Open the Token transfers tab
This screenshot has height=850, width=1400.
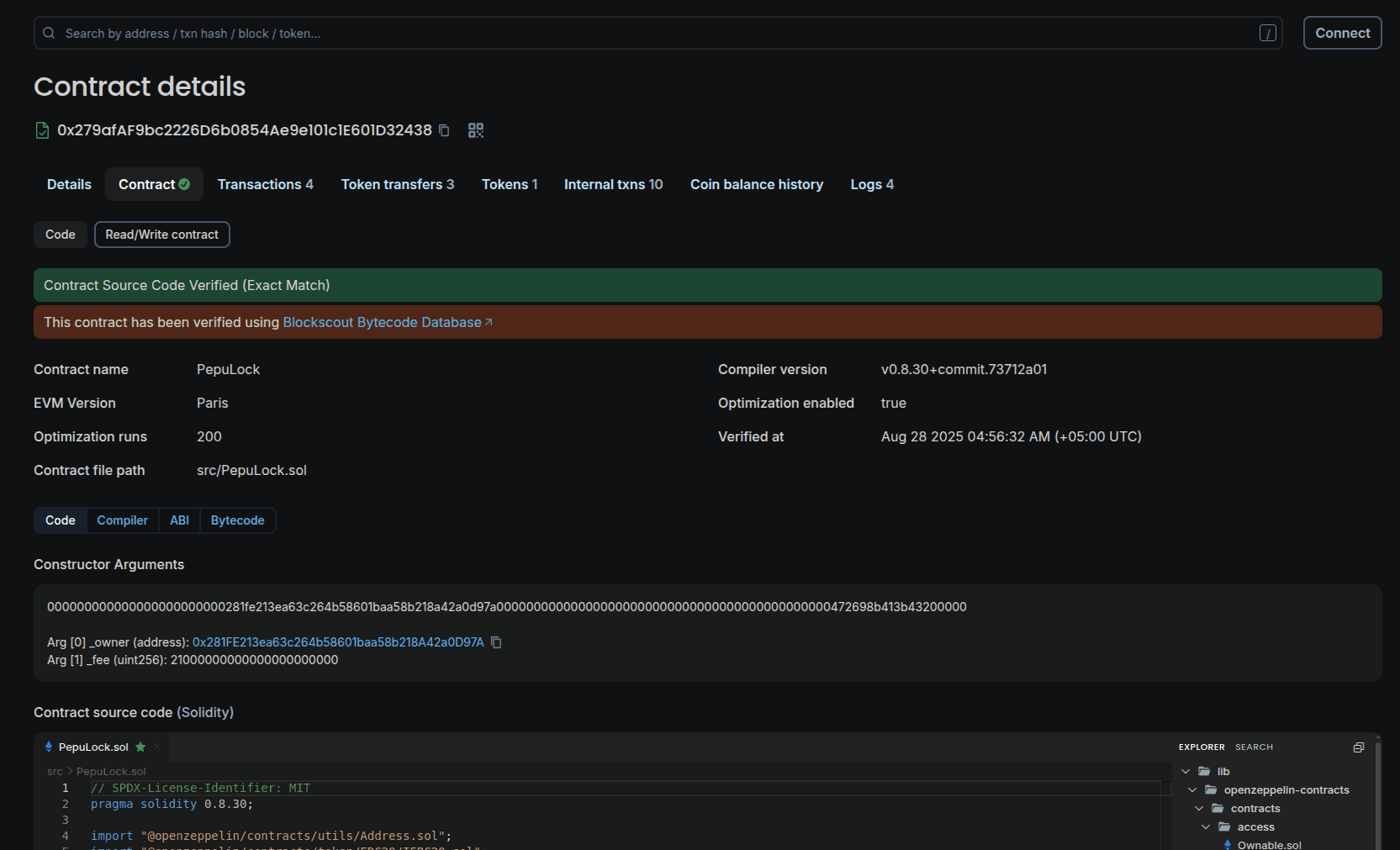(x=397, y=184)
